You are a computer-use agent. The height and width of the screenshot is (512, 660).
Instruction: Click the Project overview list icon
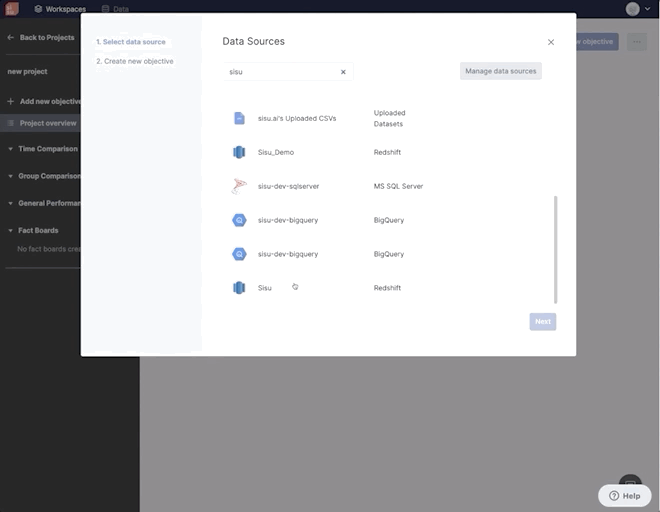(11, 123)
